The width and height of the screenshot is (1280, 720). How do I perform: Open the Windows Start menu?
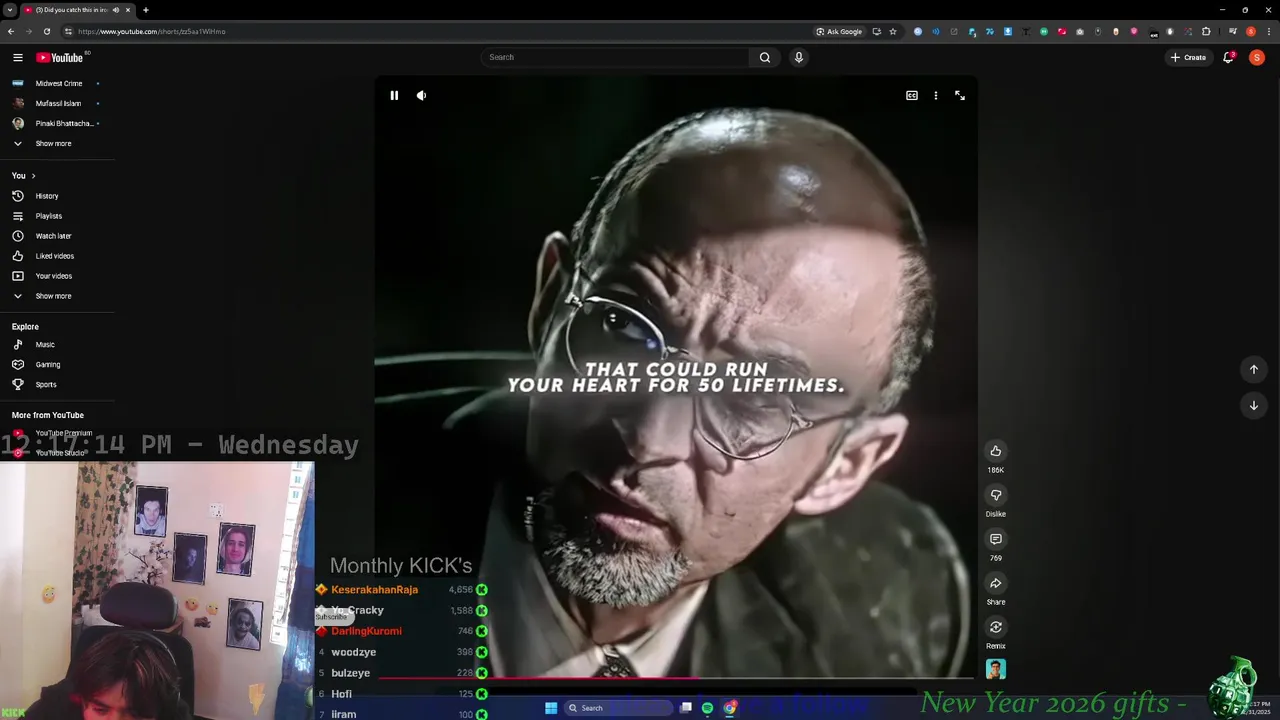[551, 708]
